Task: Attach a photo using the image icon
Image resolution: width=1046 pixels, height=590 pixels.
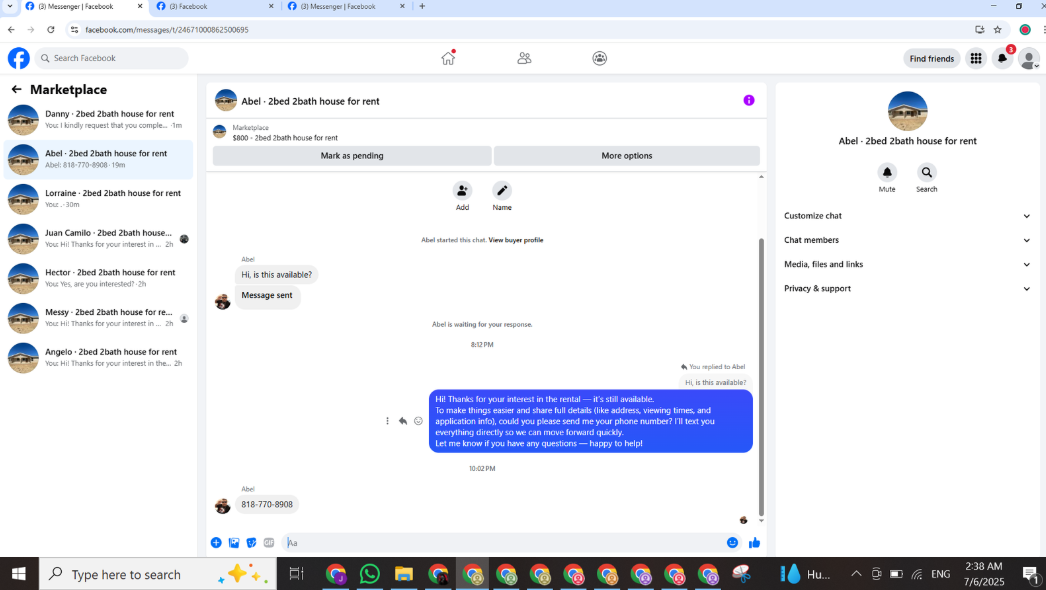Action: point(233,543)
